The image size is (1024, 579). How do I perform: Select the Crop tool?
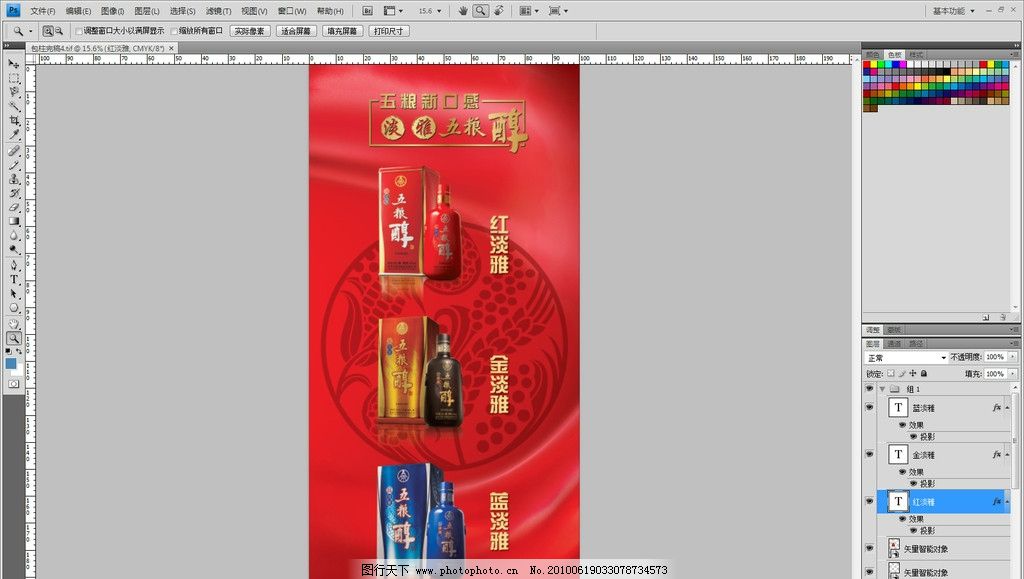click(14, 121)
